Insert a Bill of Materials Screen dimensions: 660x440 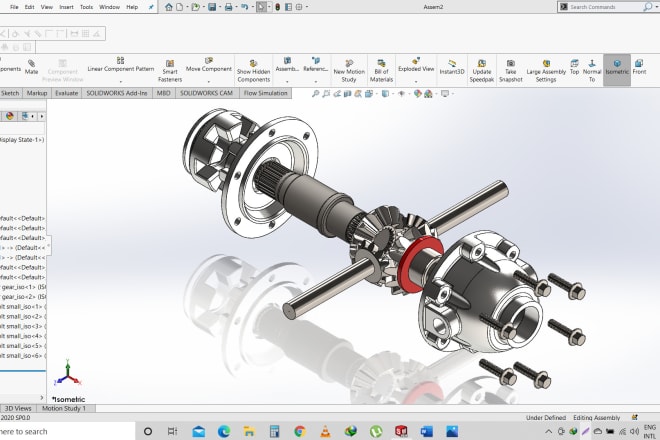[x=381, y=70]
